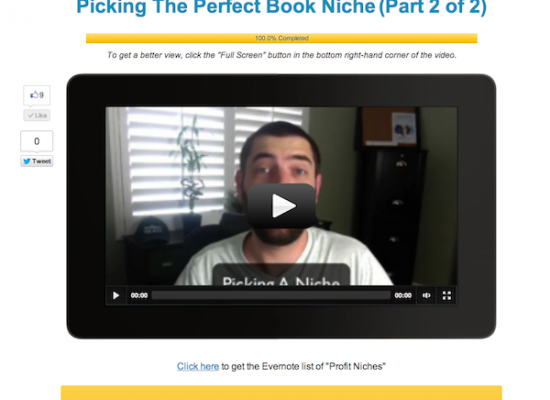Screen dimensions: 550x400
Task: Click the large center play button overlay
Action: point(282,206)
